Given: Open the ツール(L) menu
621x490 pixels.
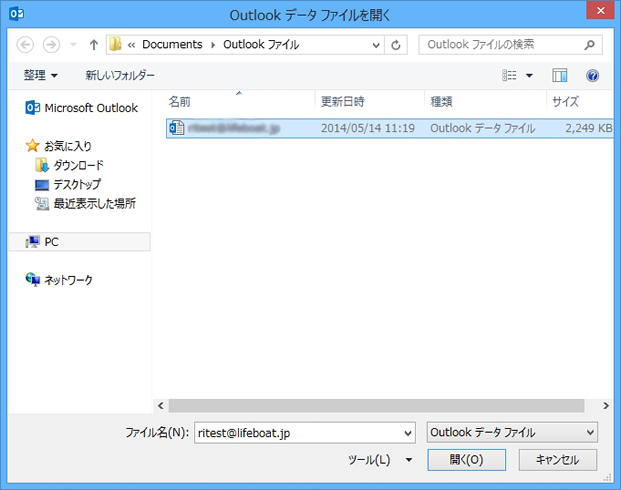Looking at the screenshot, I should coord(369,460).
